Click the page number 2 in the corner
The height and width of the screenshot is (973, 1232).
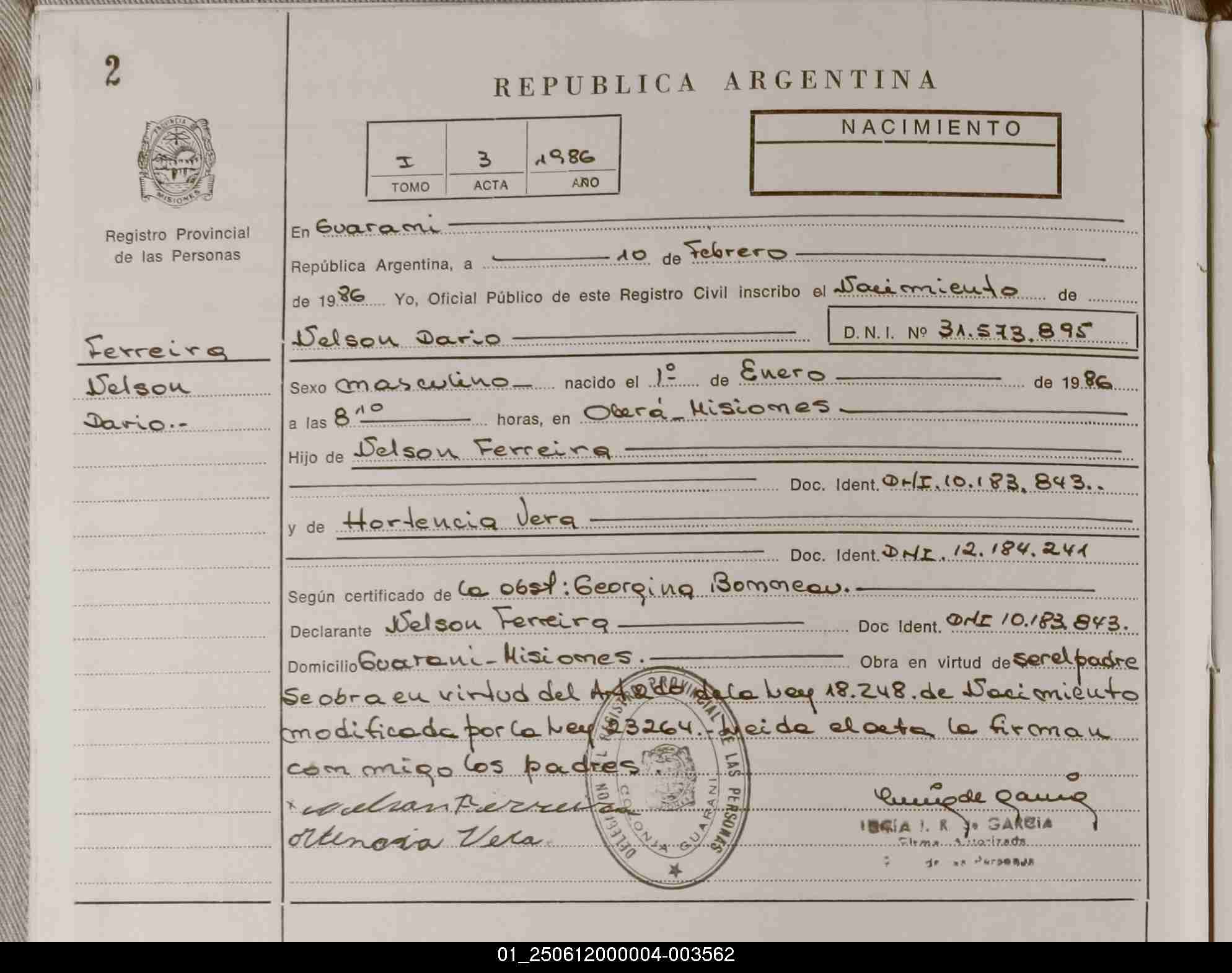pos(112,71)
